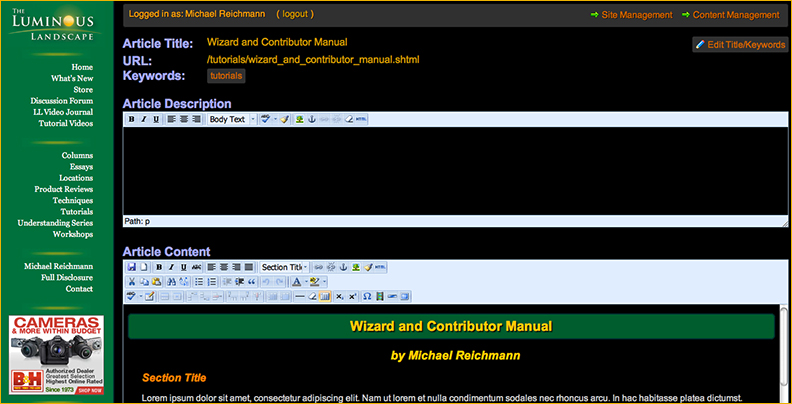Insert an anchor in Article Content
The height and width of the screenshot is (404, 792).
coord(343,267)
